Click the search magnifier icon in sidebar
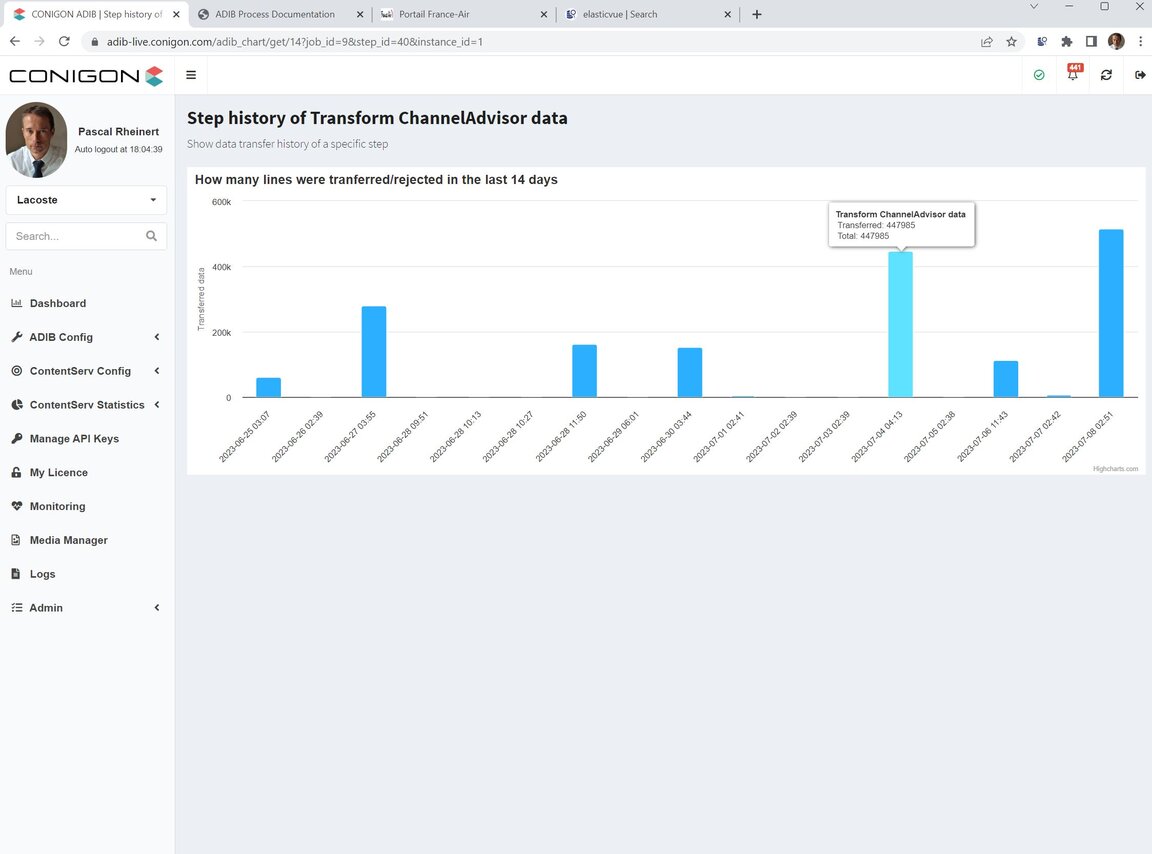Image resolution: width=1152 pixels, height=854 pixels. pos(151,236)
